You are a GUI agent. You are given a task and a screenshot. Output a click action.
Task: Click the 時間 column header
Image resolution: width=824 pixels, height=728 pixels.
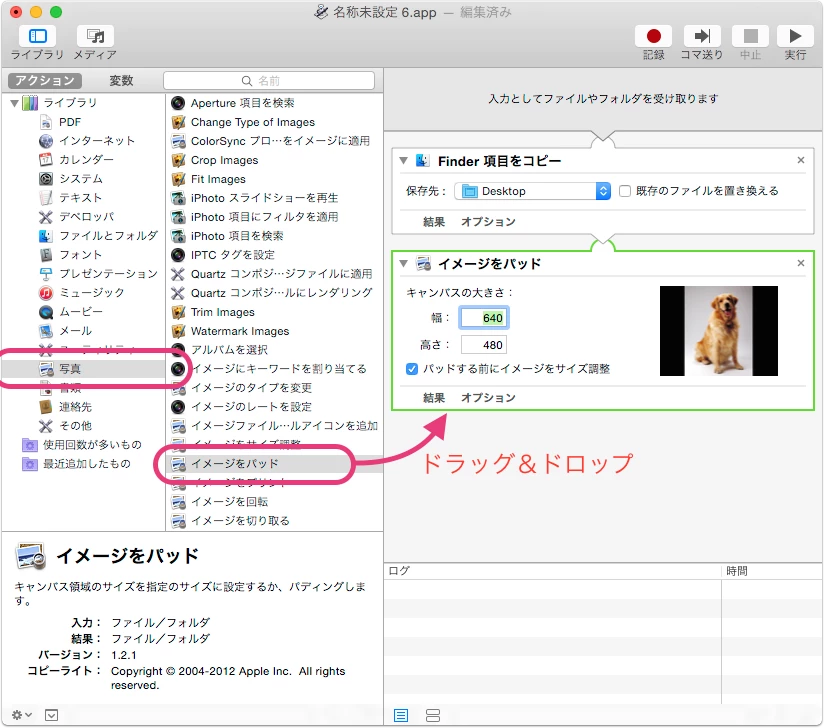coord(771,571)
